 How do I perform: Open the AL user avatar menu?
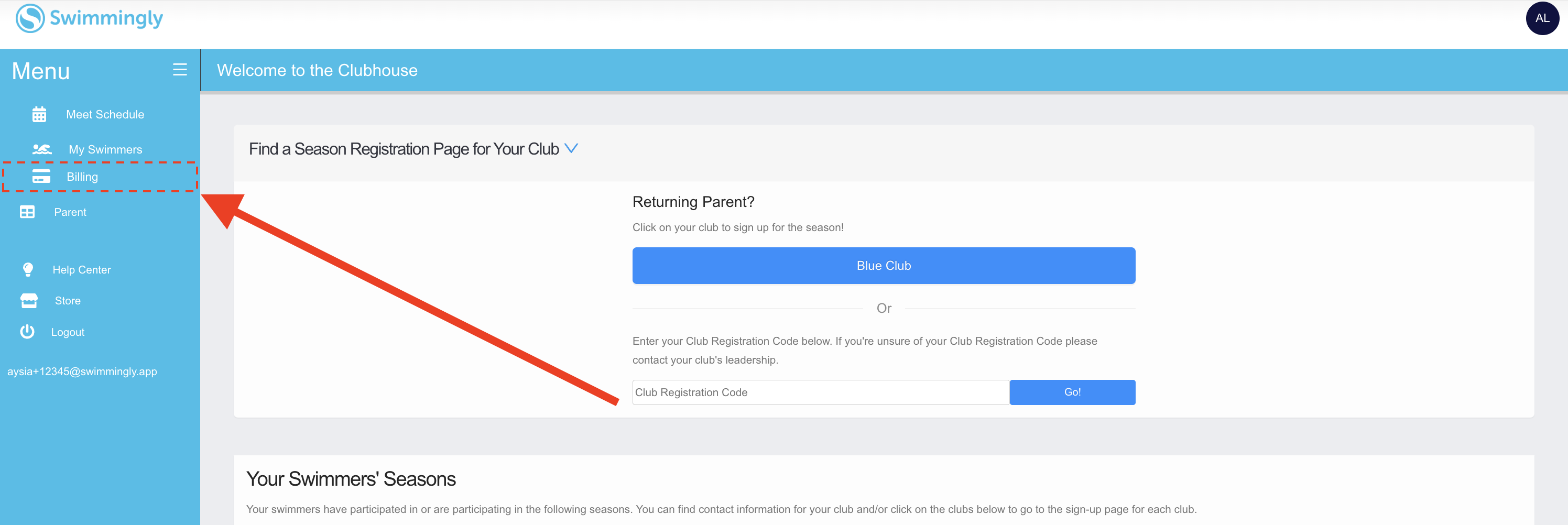click(x=1542, y=18)
